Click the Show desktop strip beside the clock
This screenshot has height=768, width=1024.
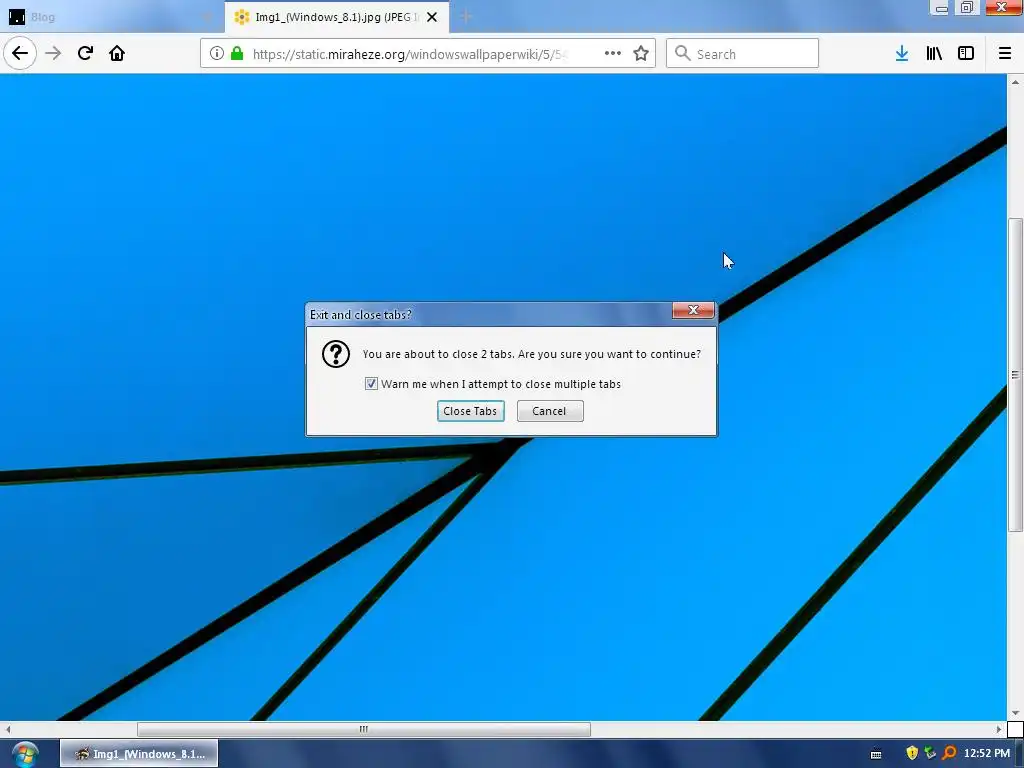pyautogui.click(x=1019, y=754)
